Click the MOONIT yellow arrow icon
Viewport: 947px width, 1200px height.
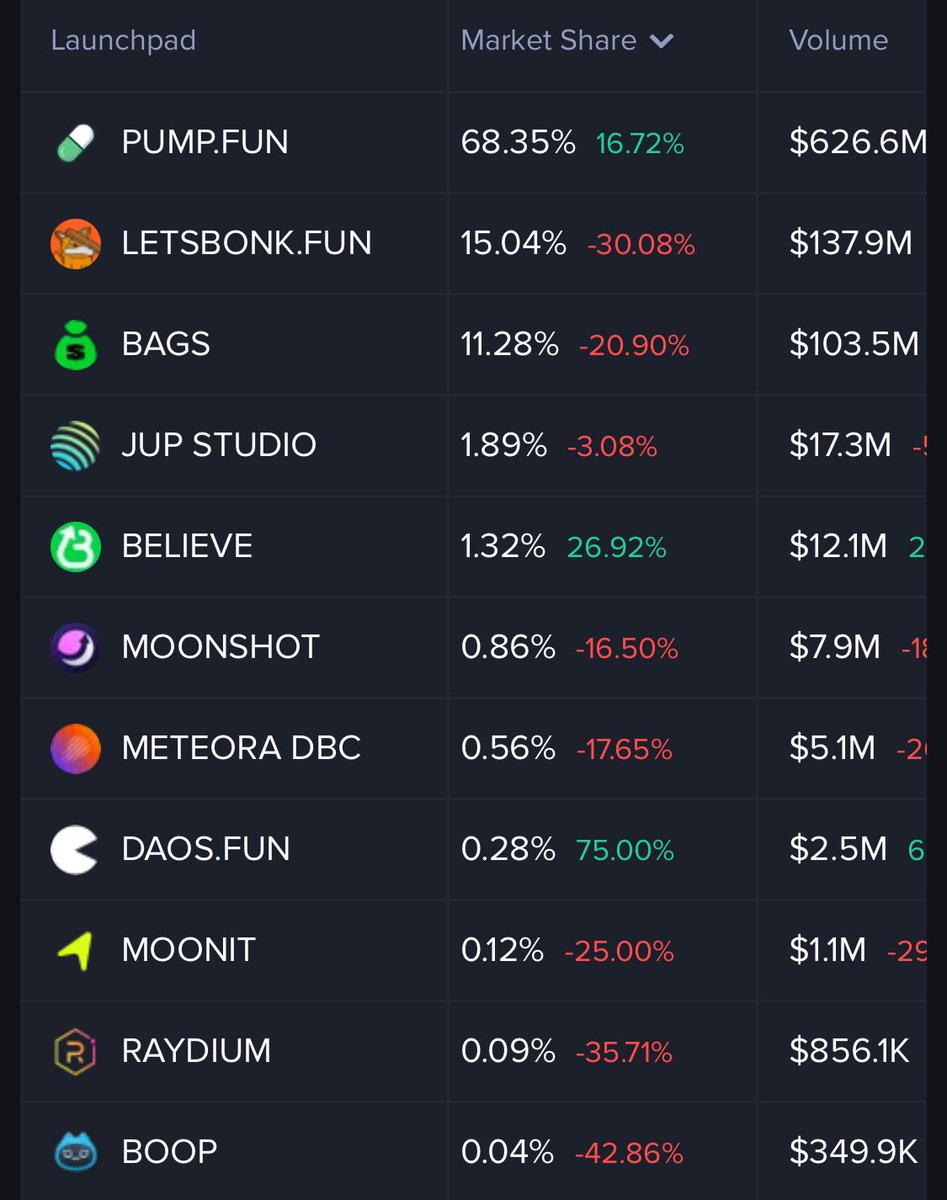pos(76,950)
